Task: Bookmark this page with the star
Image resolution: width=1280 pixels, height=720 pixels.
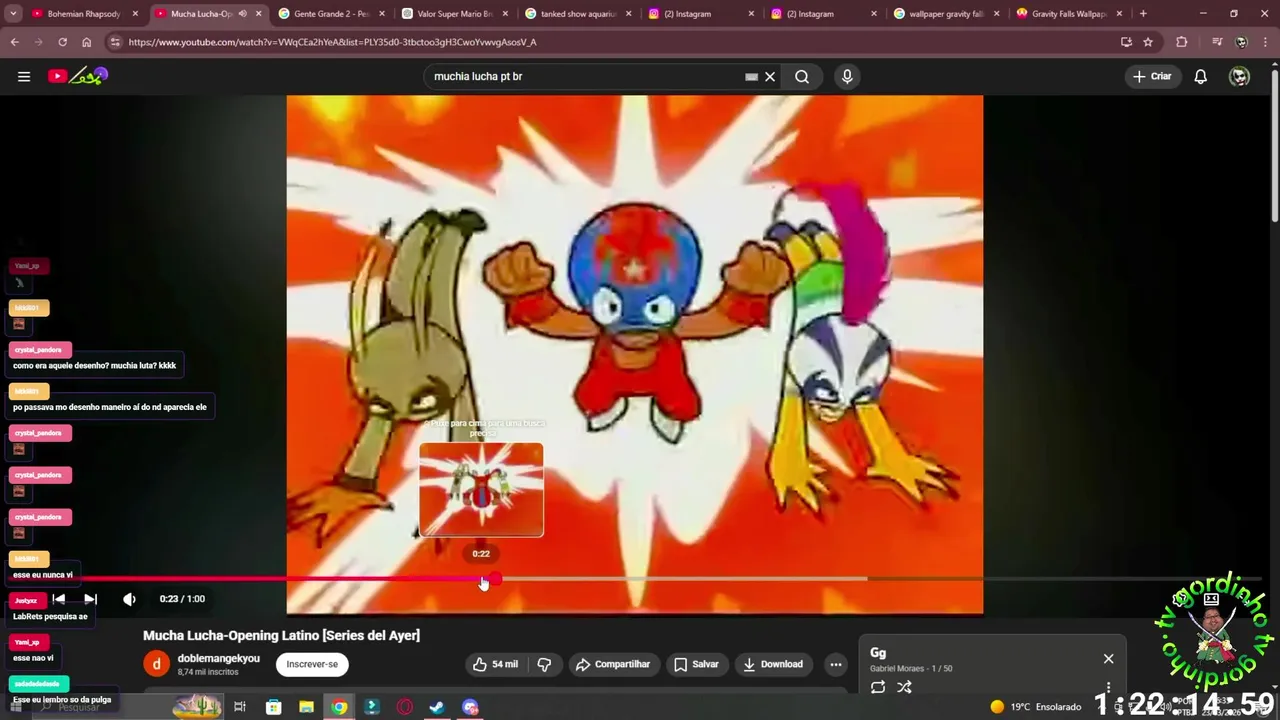Action: click(1148, 42)
